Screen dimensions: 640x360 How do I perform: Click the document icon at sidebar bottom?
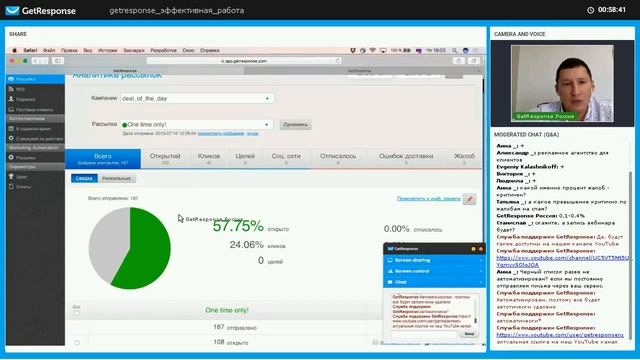pos(11,187)
